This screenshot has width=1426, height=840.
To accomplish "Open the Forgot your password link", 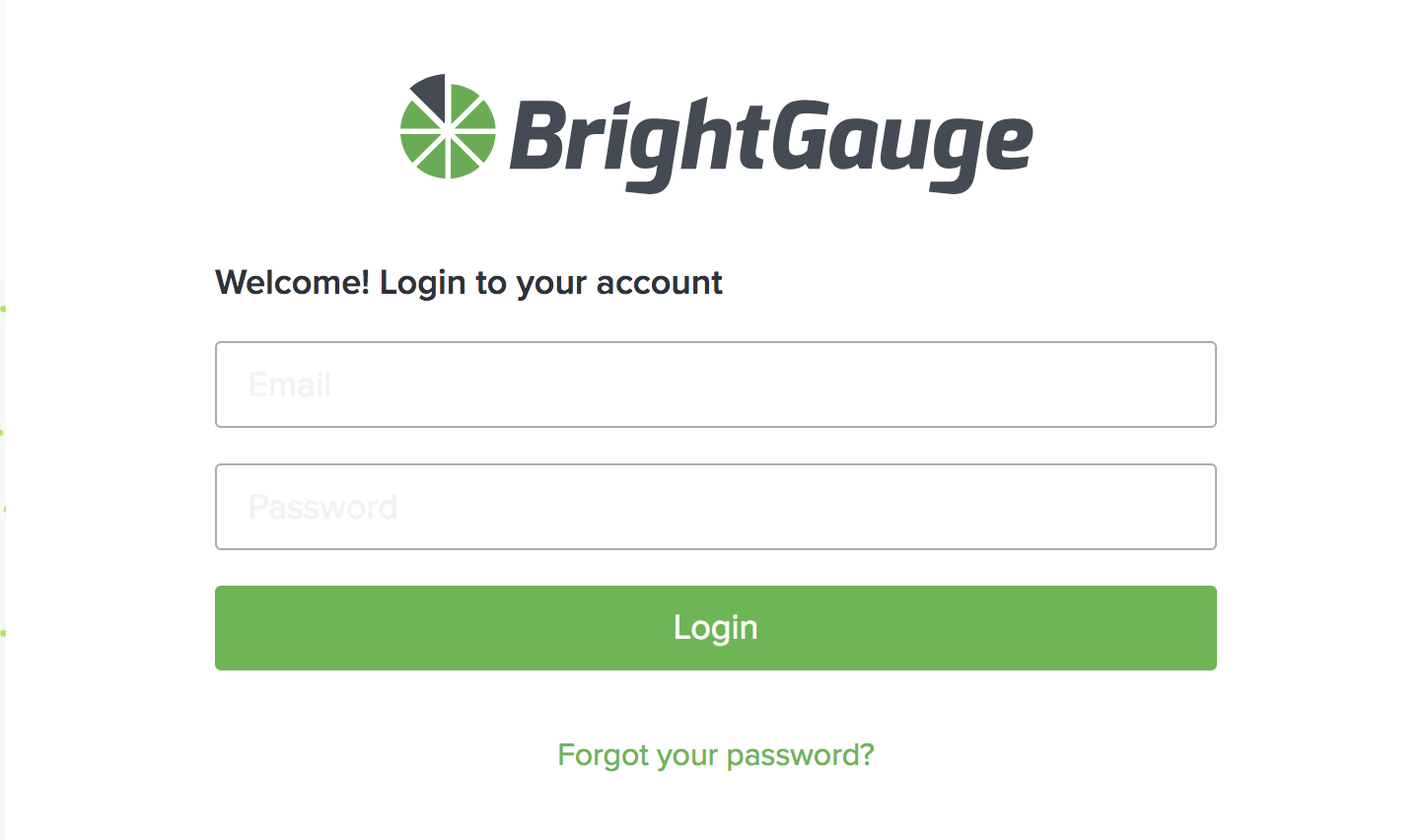I will tap(715, 755).
